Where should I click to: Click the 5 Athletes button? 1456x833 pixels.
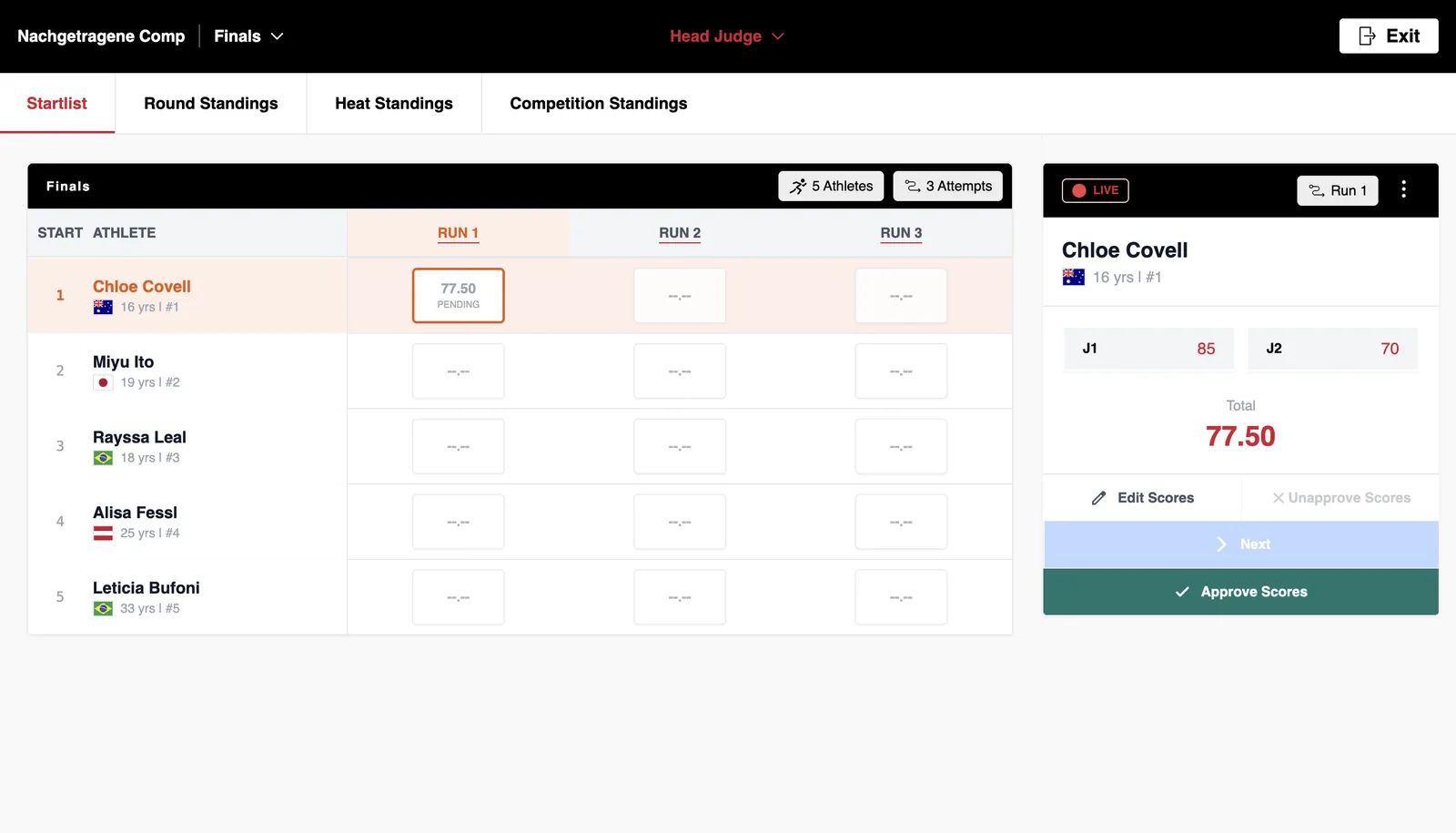[832, 186]
